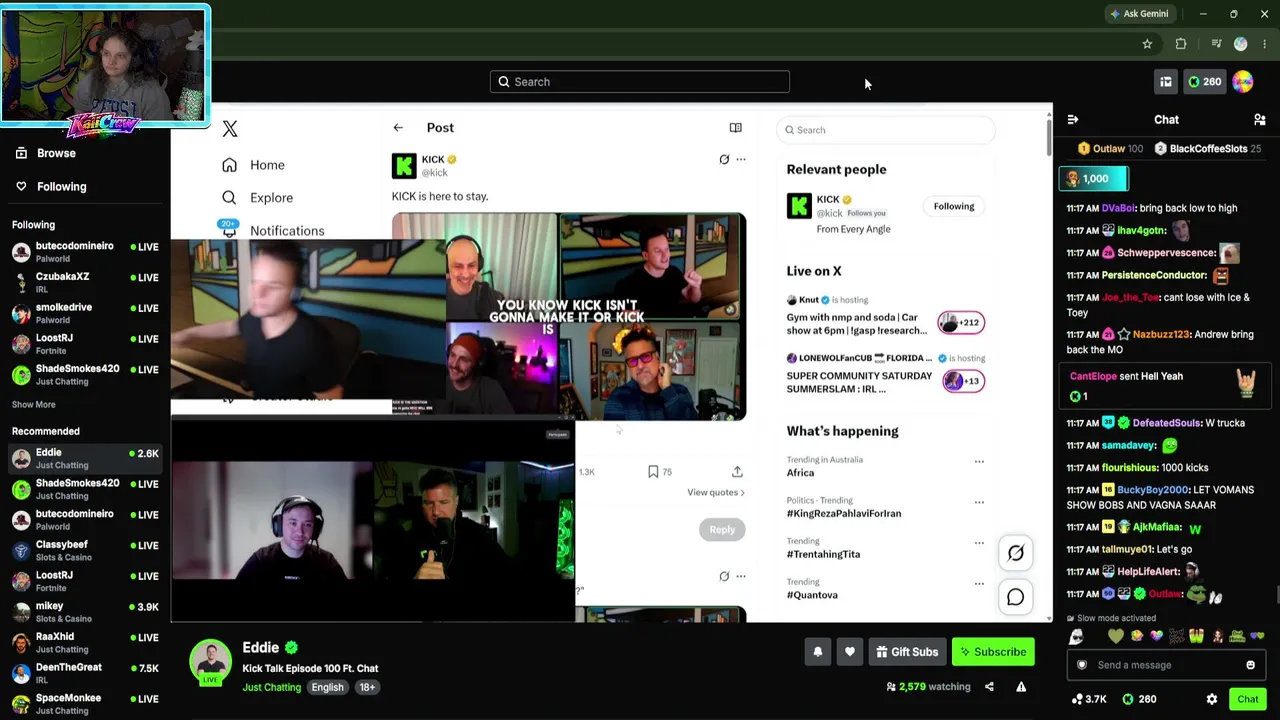The width and height of the screenshot is (1280, 720).
Task: Open the 260 KICKs balance button
Action: [1204, 82]
